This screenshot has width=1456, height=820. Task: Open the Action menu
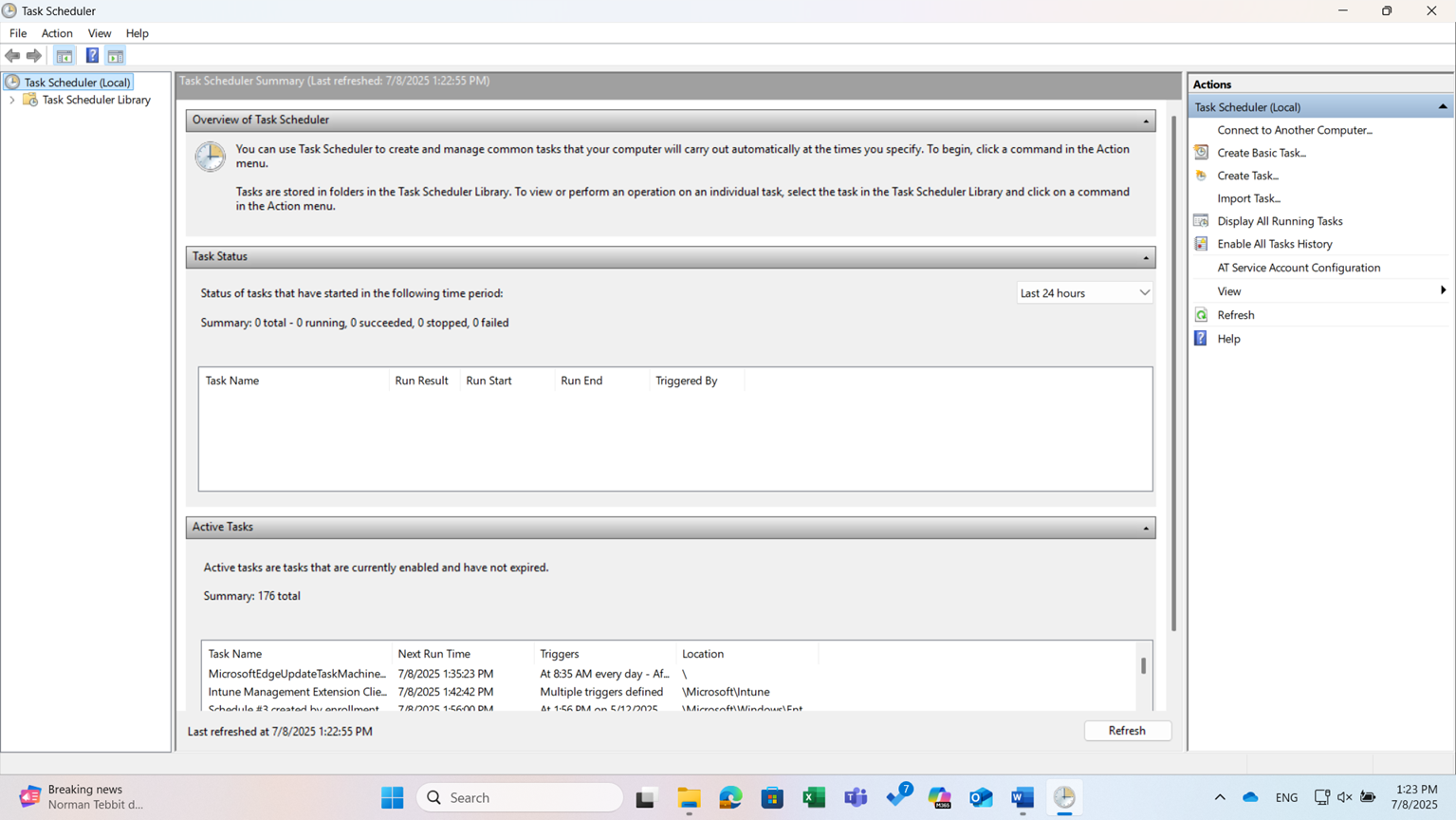coord(57,33)
